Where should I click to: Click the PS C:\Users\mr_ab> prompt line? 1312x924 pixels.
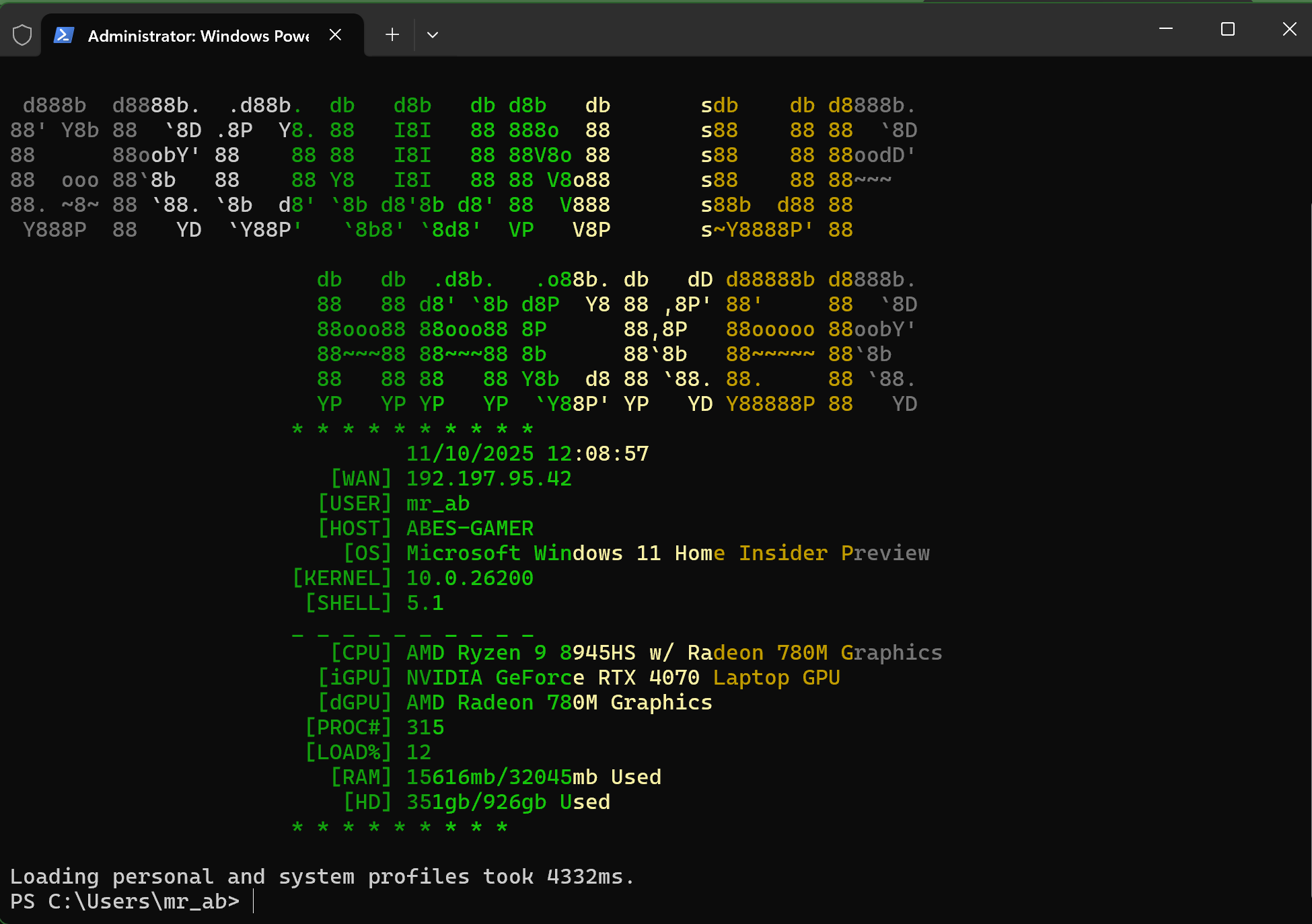125,902
